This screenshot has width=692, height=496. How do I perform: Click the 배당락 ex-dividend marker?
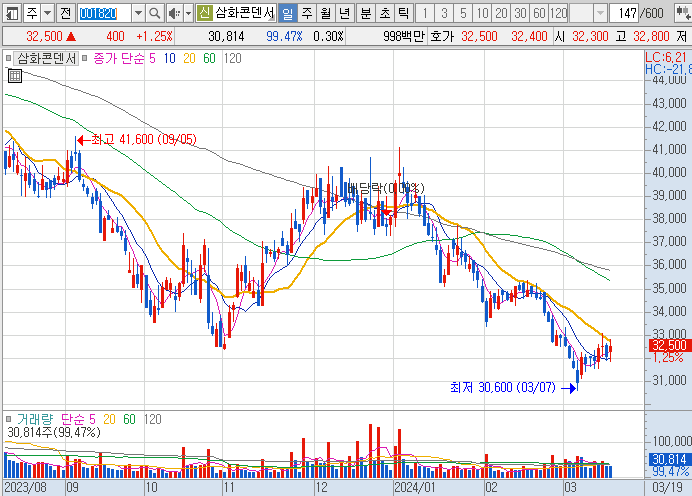tap(385, 189)
